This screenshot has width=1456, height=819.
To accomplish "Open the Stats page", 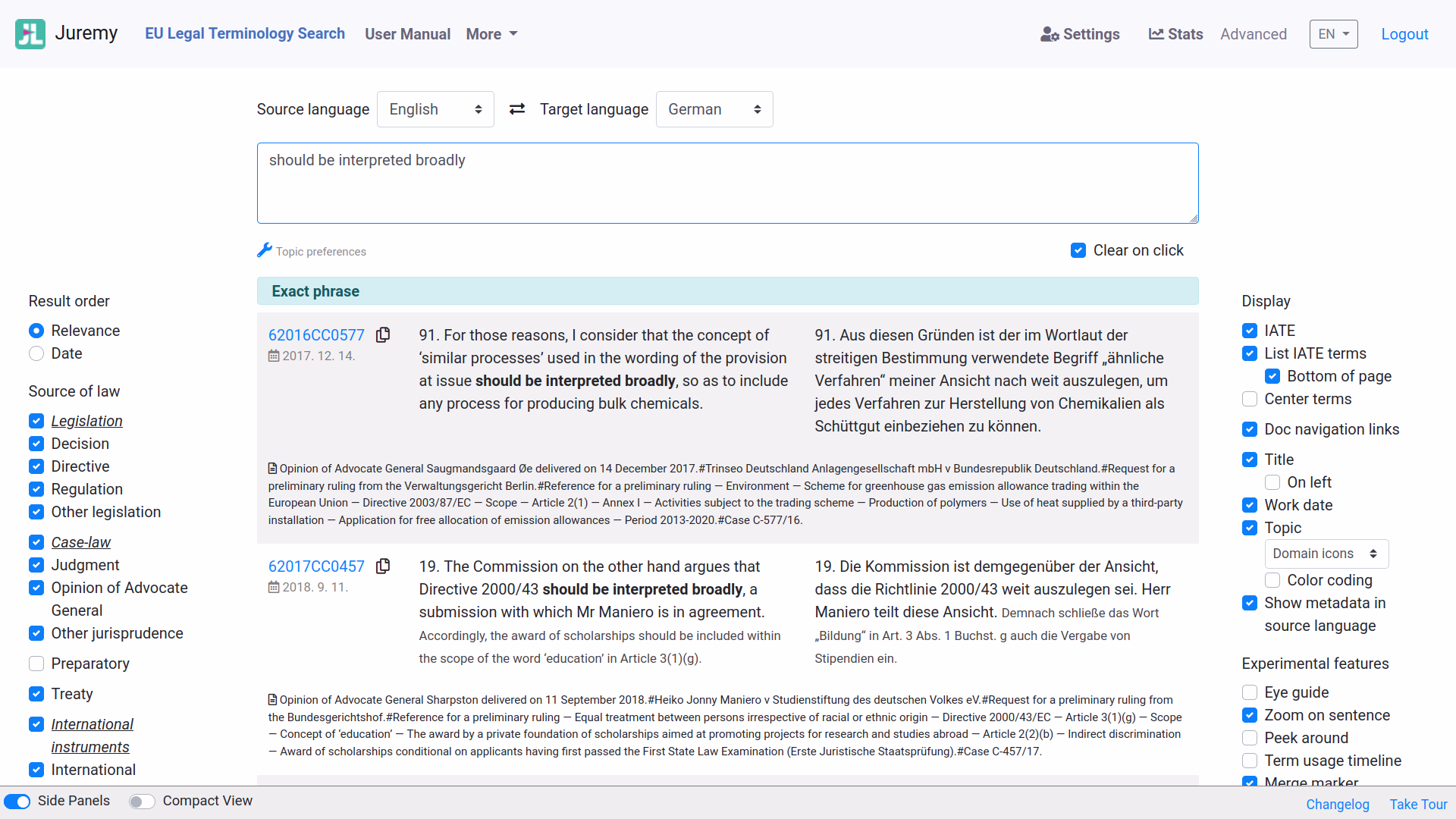I will click(1175, 34).
